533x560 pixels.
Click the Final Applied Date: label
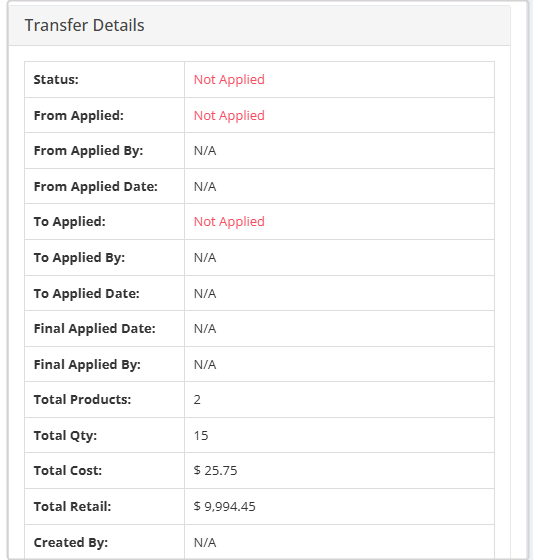coord(95,329)
